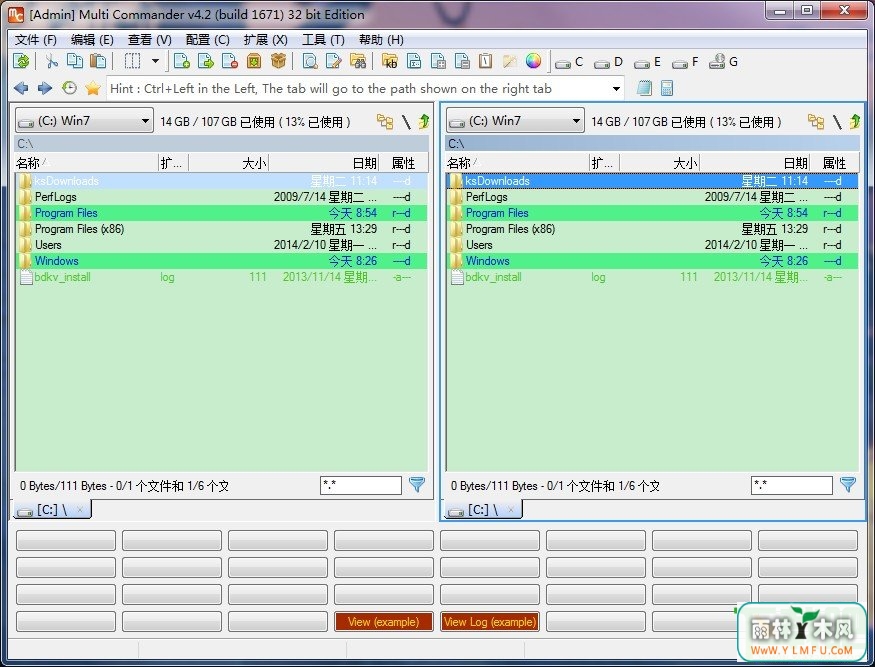Go to root in right panel
Viewport: 875px width, 667px height.
pyautogui.click(x=837, y=121)
